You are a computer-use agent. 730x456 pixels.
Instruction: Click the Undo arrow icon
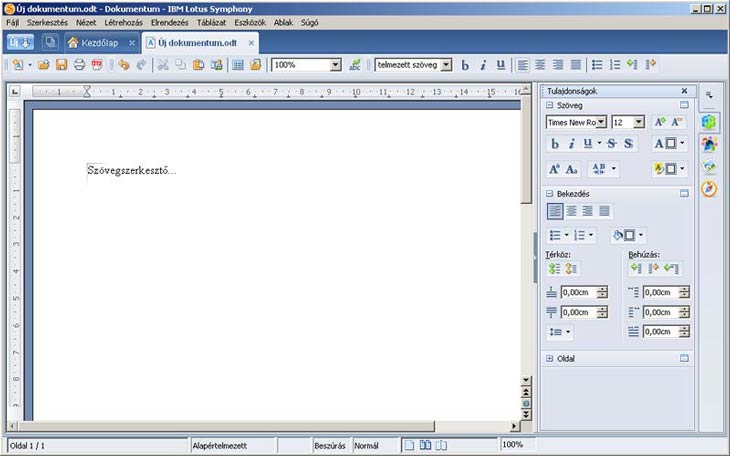[123, 65]
